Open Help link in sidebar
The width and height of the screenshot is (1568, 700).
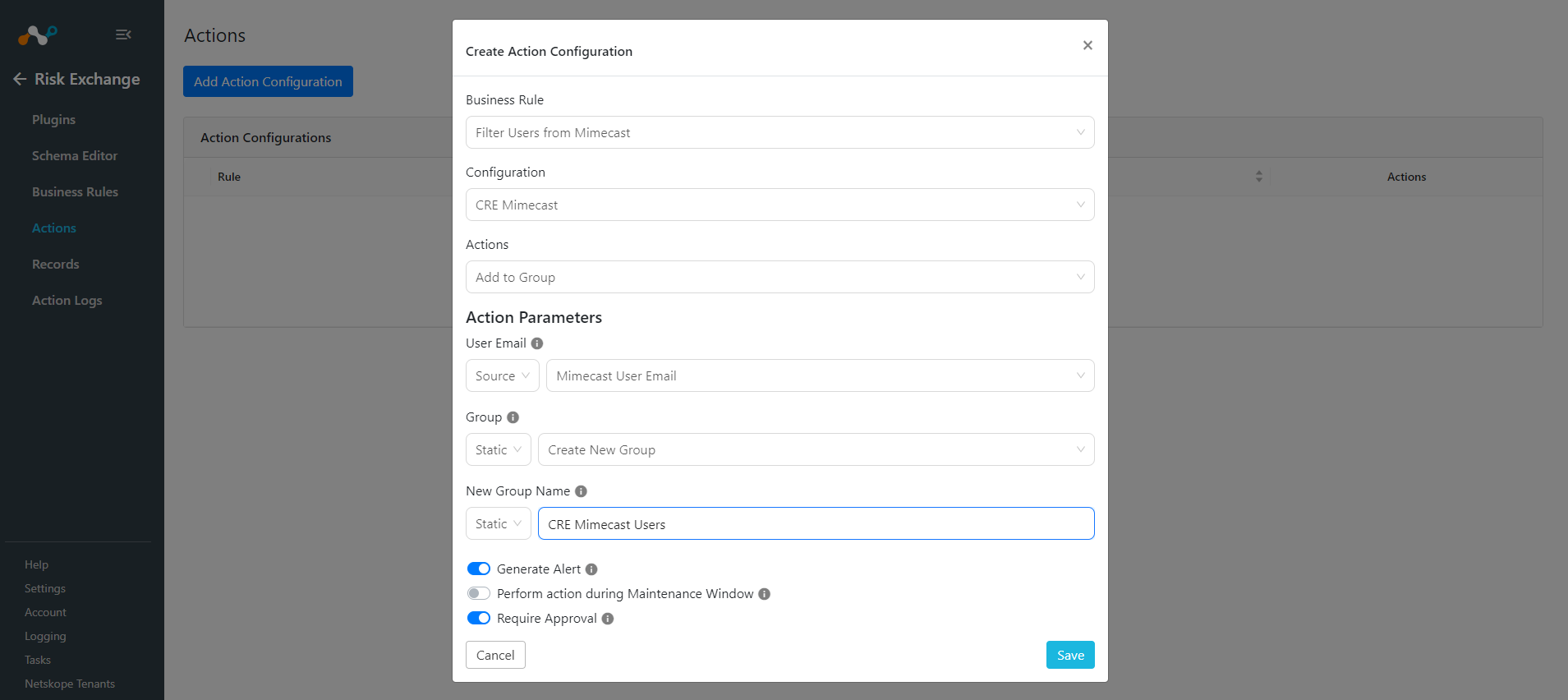36,564
